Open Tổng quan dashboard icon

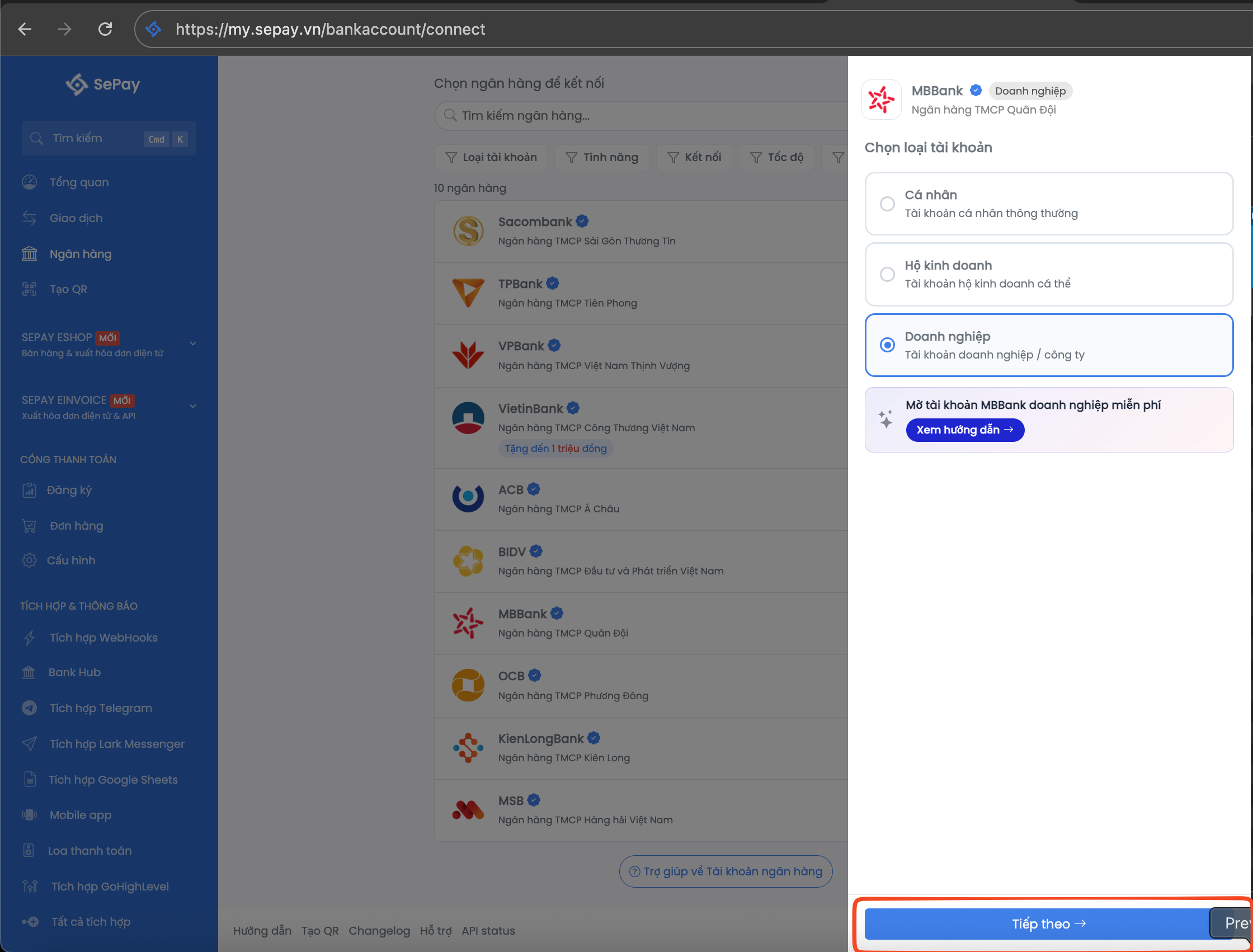click(x=30, y=182)
